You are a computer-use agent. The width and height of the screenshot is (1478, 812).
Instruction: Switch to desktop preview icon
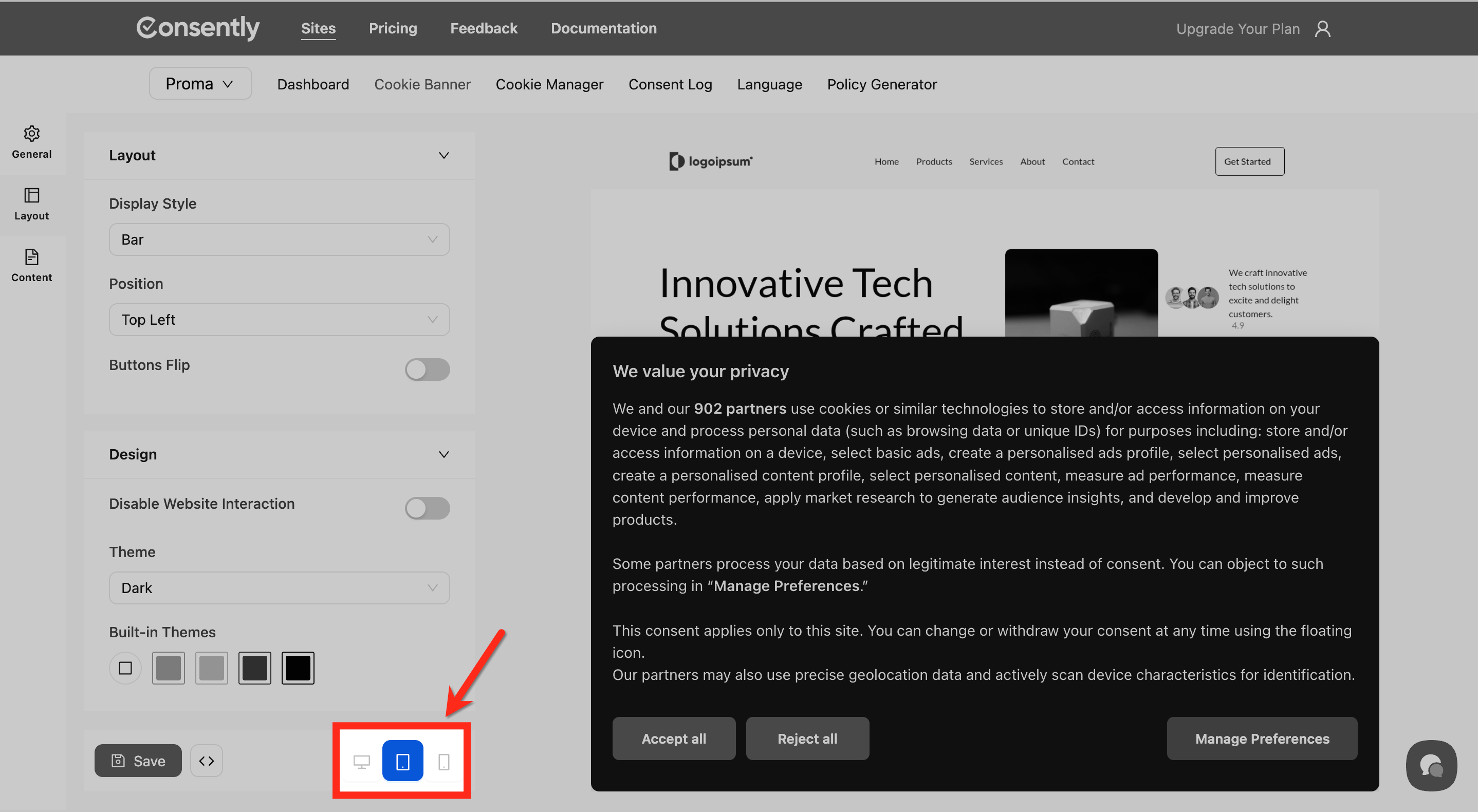pyautogui.click(x=361, y=761)
